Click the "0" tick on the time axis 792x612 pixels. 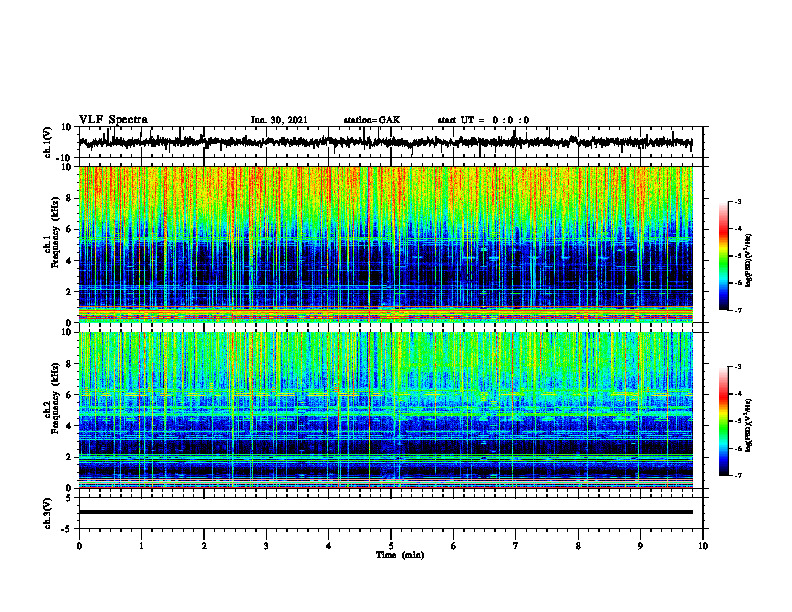[79, 546]
